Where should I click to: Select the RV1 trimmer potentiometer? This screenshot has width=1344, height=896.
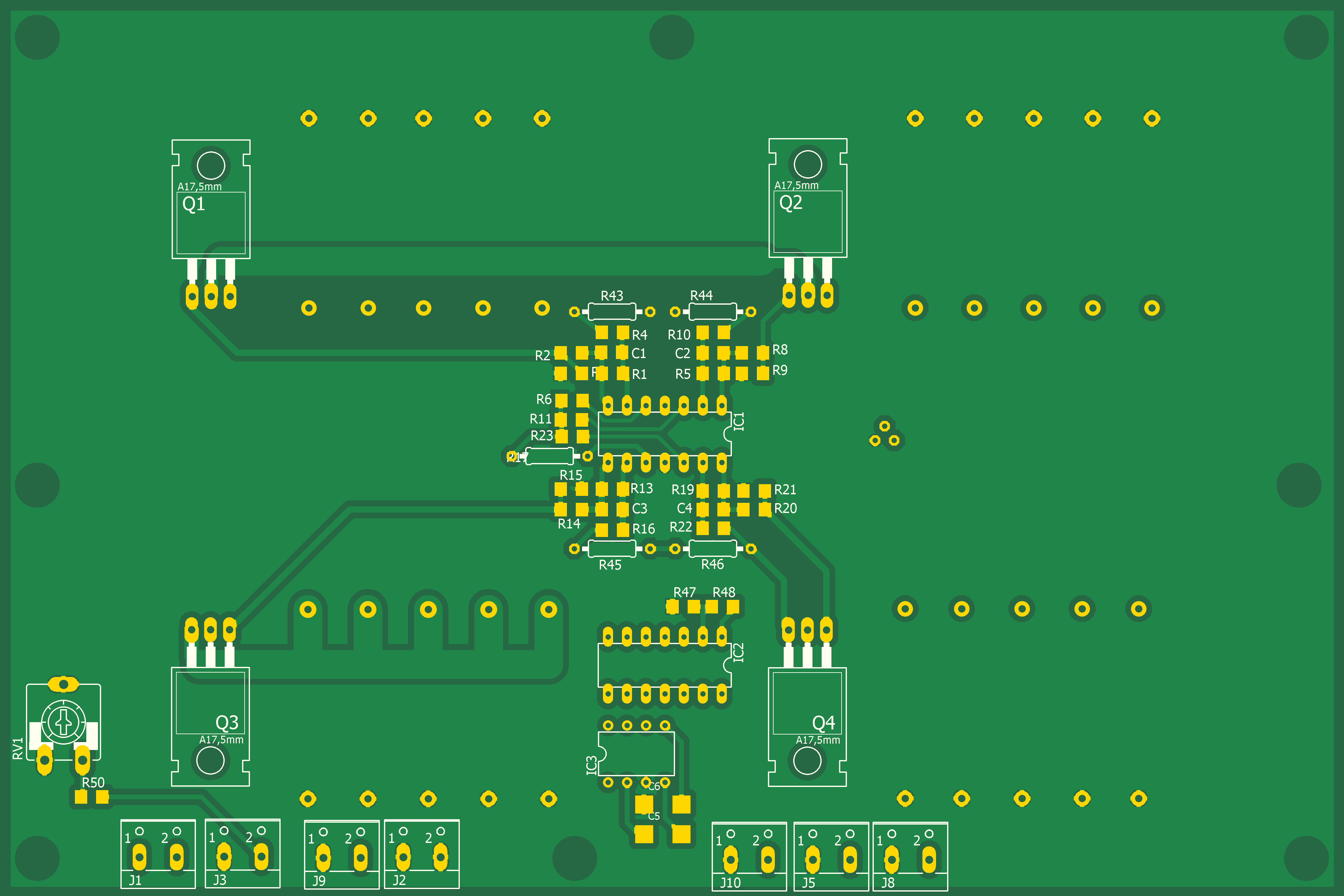coord(64,723)
